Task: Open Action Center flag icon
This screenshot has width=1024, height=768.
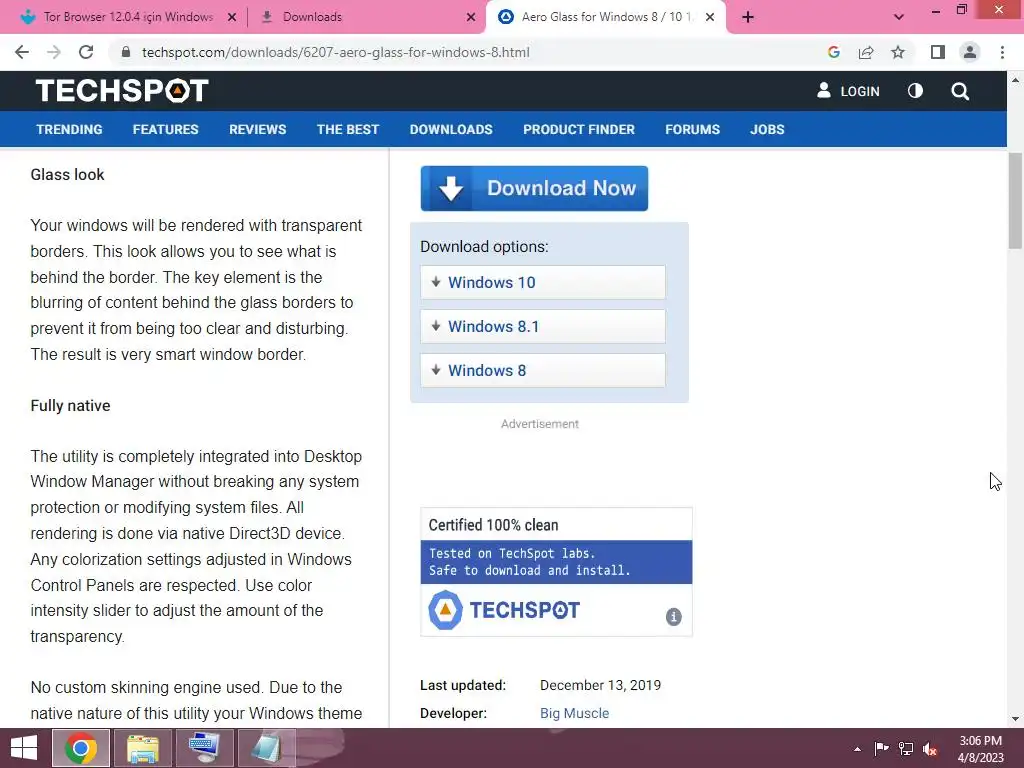Action: (x=882, y=748)
